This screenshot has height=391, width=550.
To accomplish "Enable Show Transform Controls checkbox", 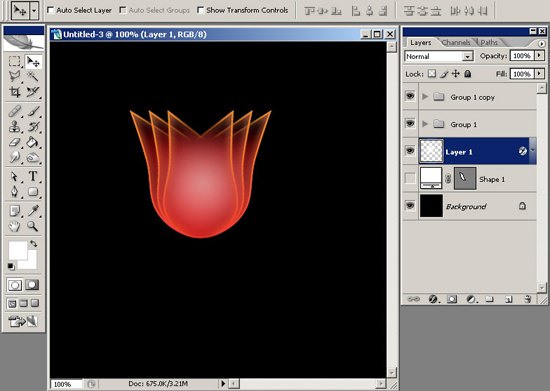I will pyautogui.click(x=200, y=10).
